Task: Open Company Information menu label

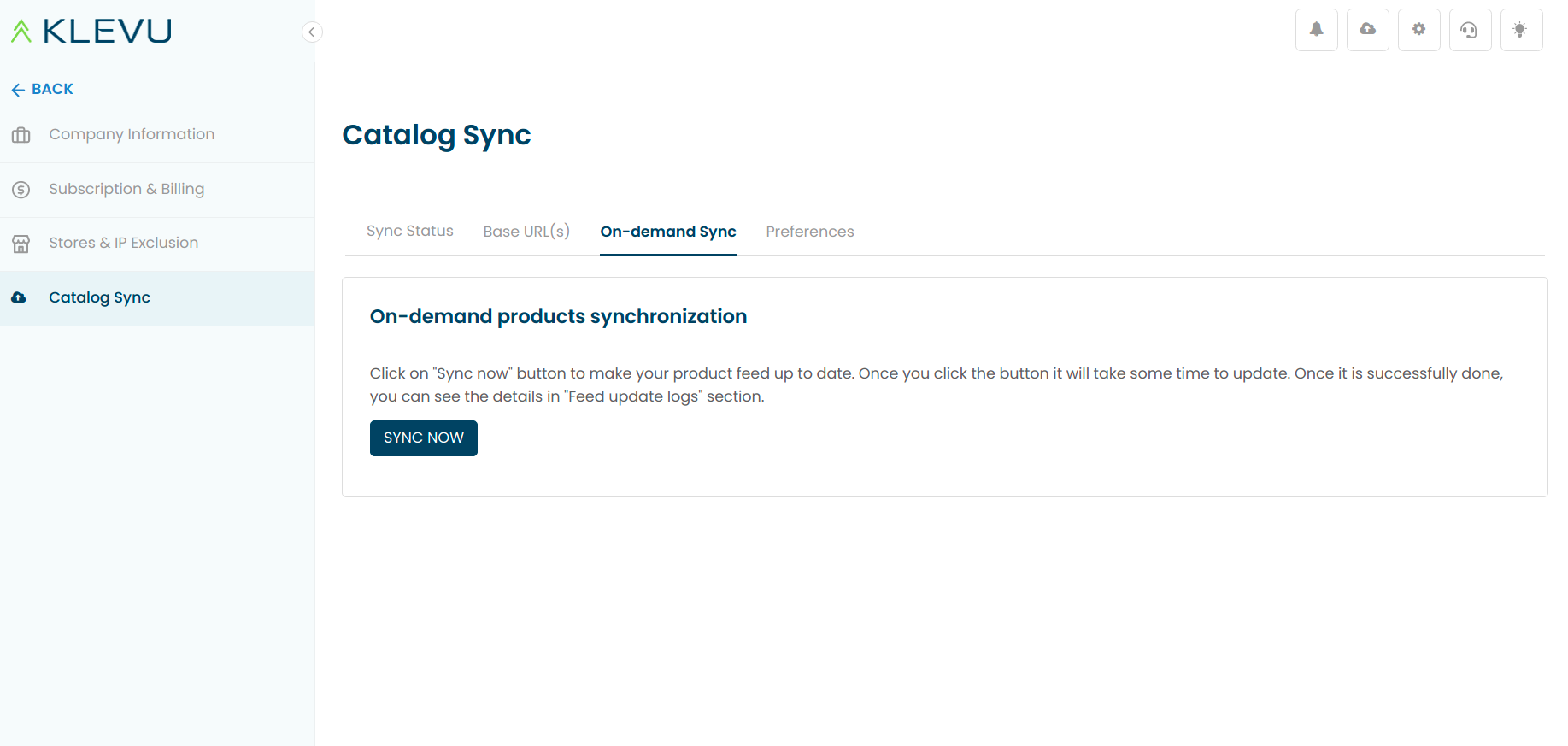Action: (x=132, y=134)
